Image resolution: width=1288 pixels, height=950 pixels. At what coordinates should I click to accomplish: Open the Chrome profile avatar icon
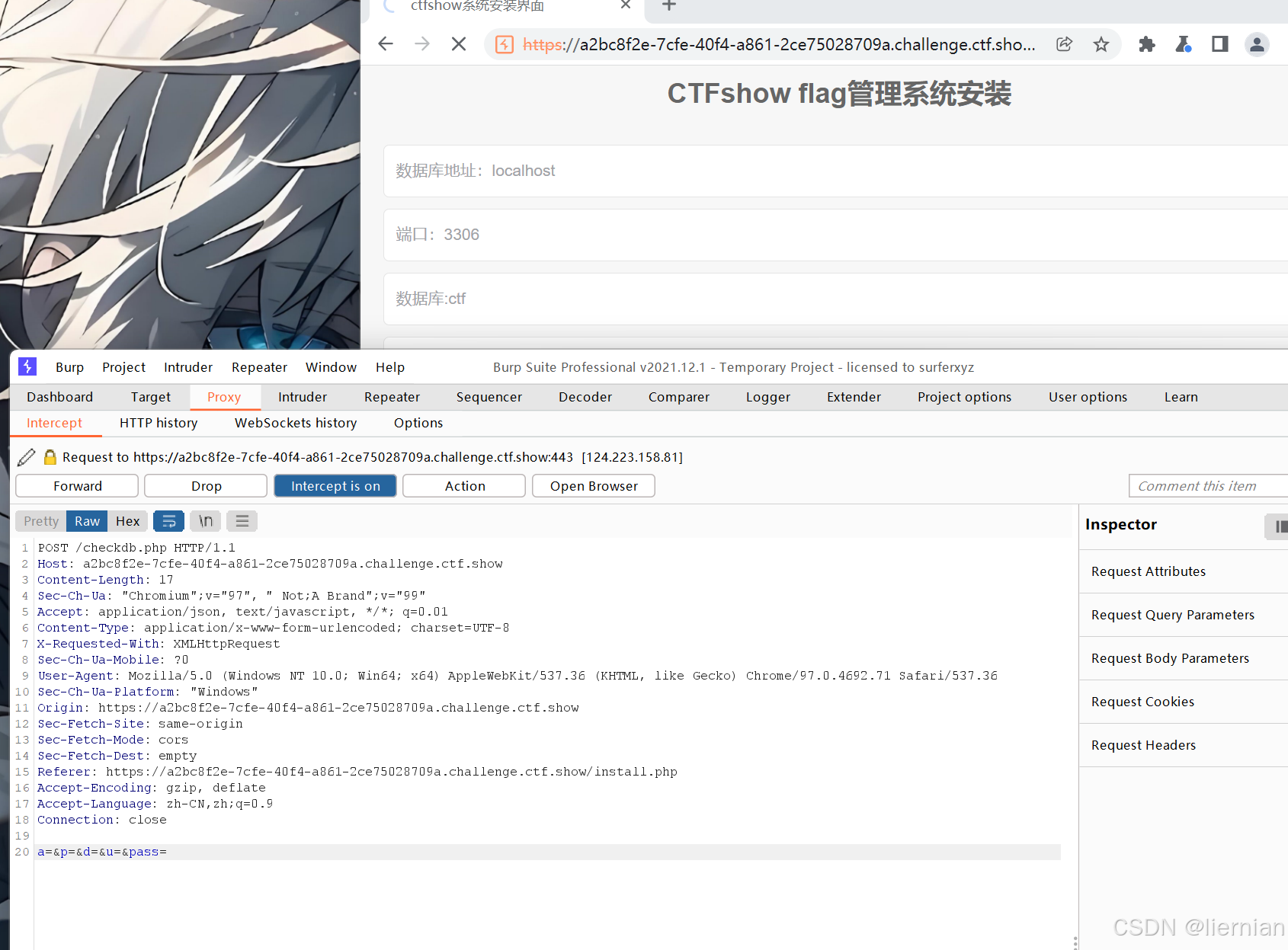click(x=1256, y=44)
